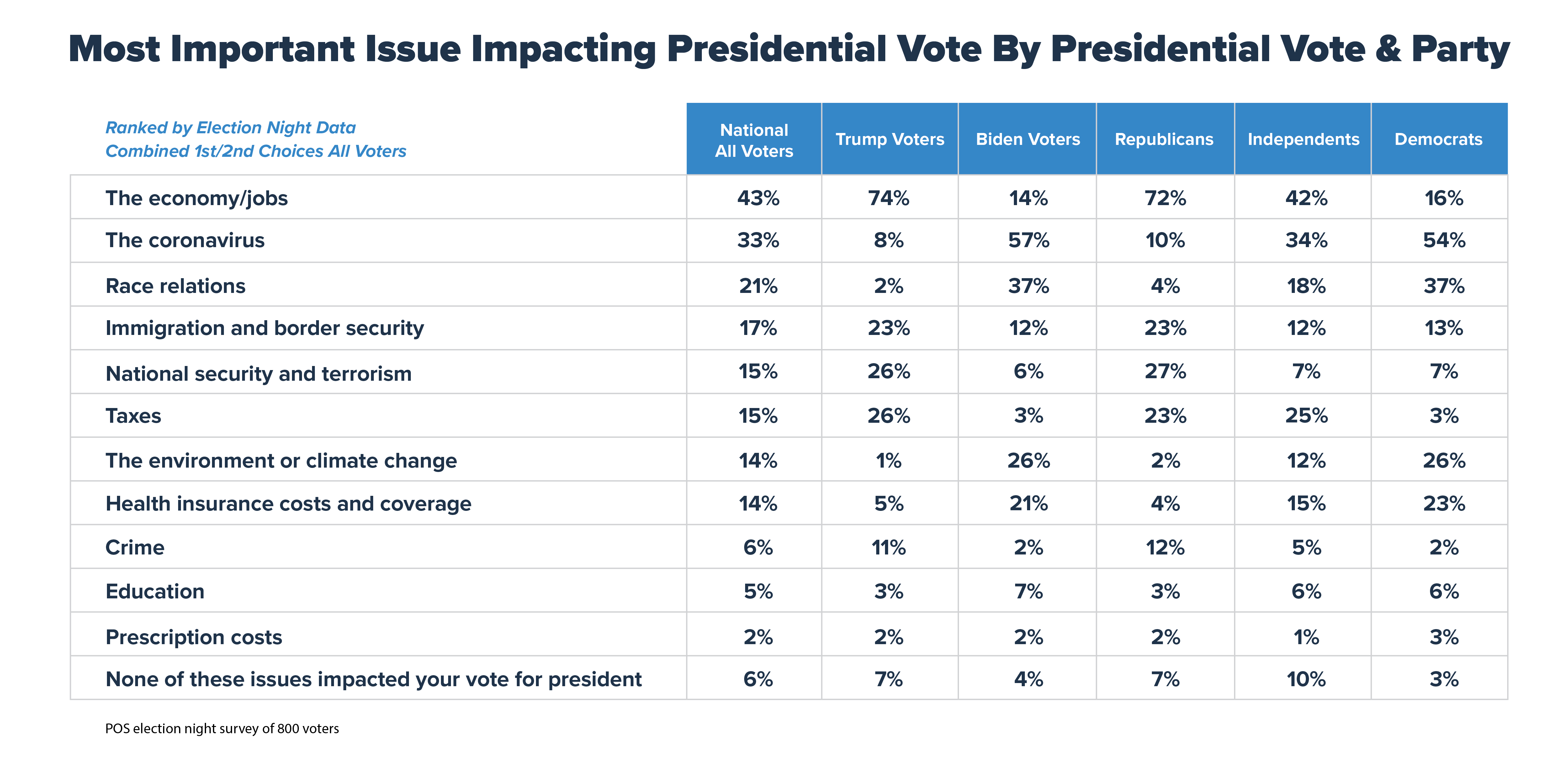Click 'The coronavirus' row label
1568x758 pixels.
pos(184,241)
